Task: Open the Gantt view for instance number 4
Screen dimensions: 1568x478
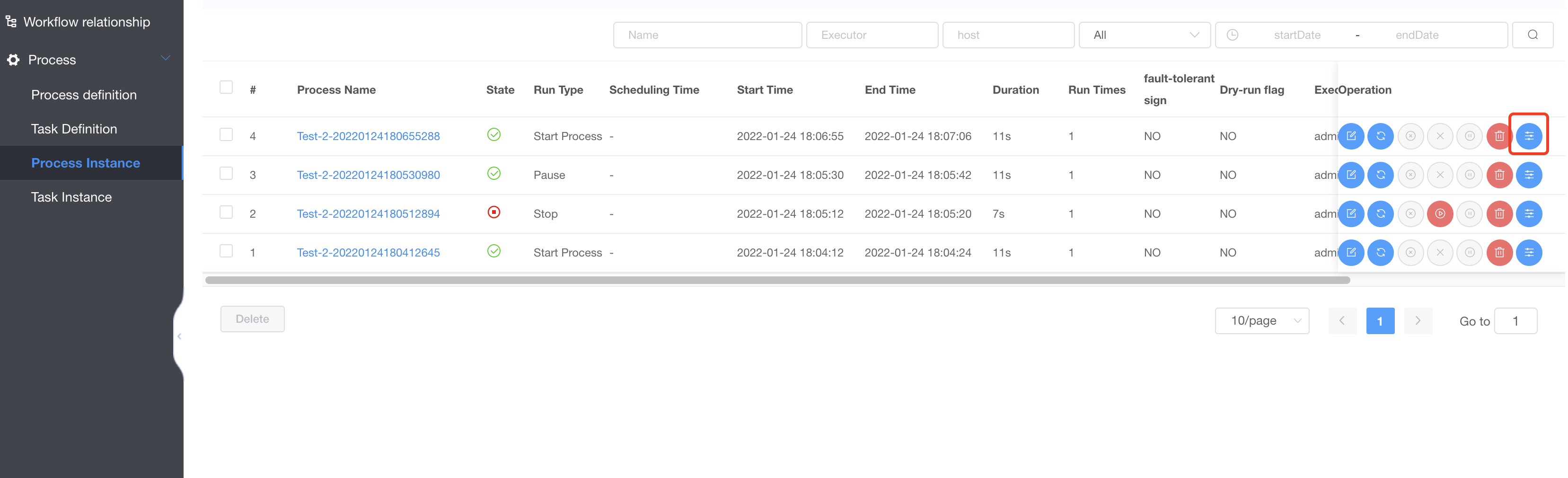Action: pyautogui.click(x=1530, y=136)
